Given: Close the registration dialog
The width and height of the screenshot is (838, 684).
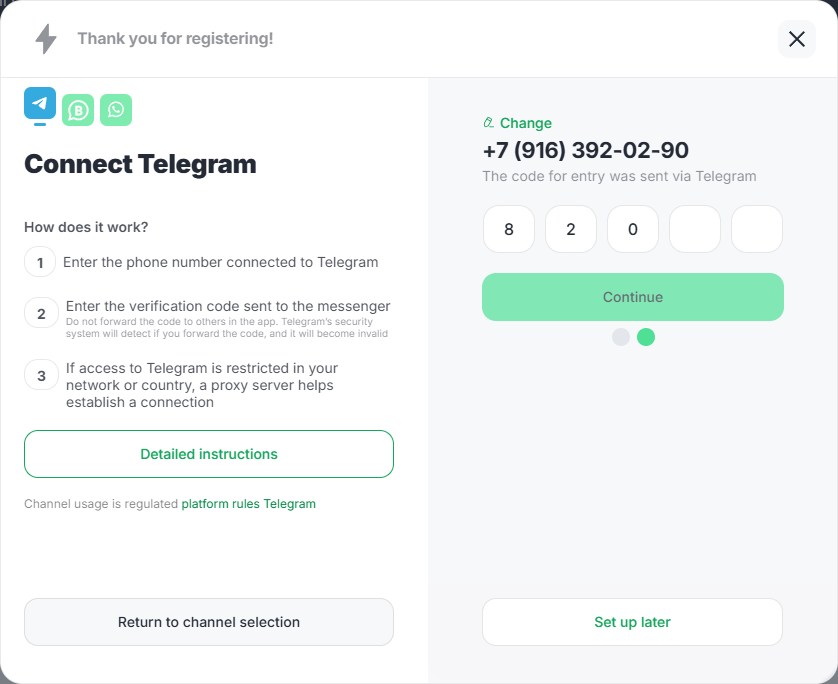Looking at the screenshot, I should pos(796,39).
